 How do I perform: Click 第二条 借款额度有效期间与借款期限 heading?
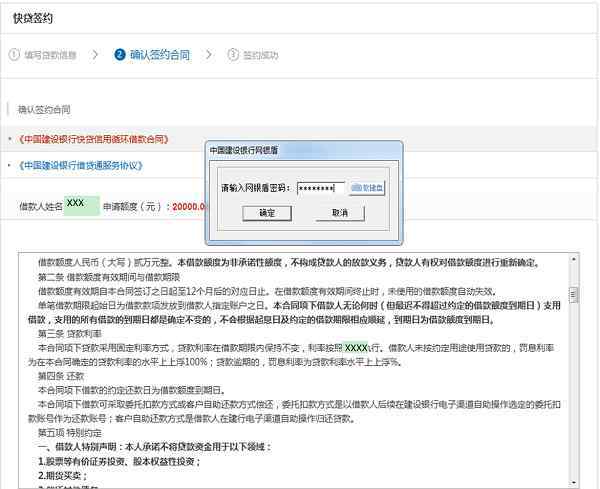click(109, 277)
